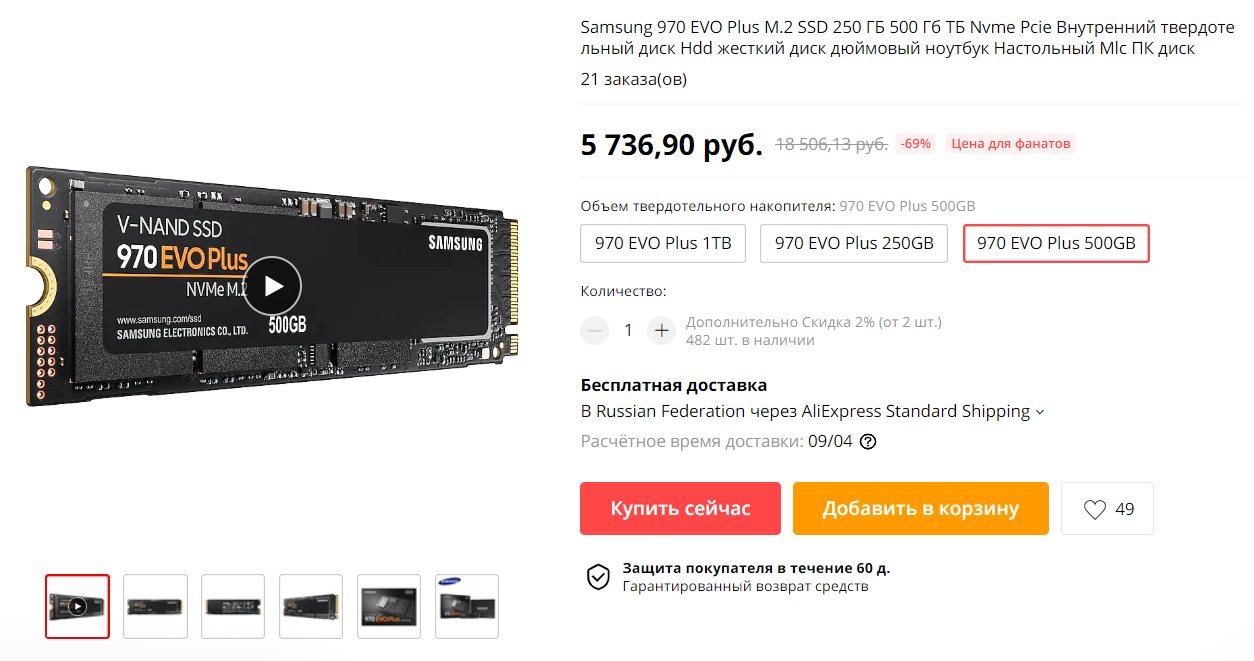The height and width of the screenshot is (661, 1254).
Task: Click the 21 заказа(ов) orders text
Action: [633, 79]
